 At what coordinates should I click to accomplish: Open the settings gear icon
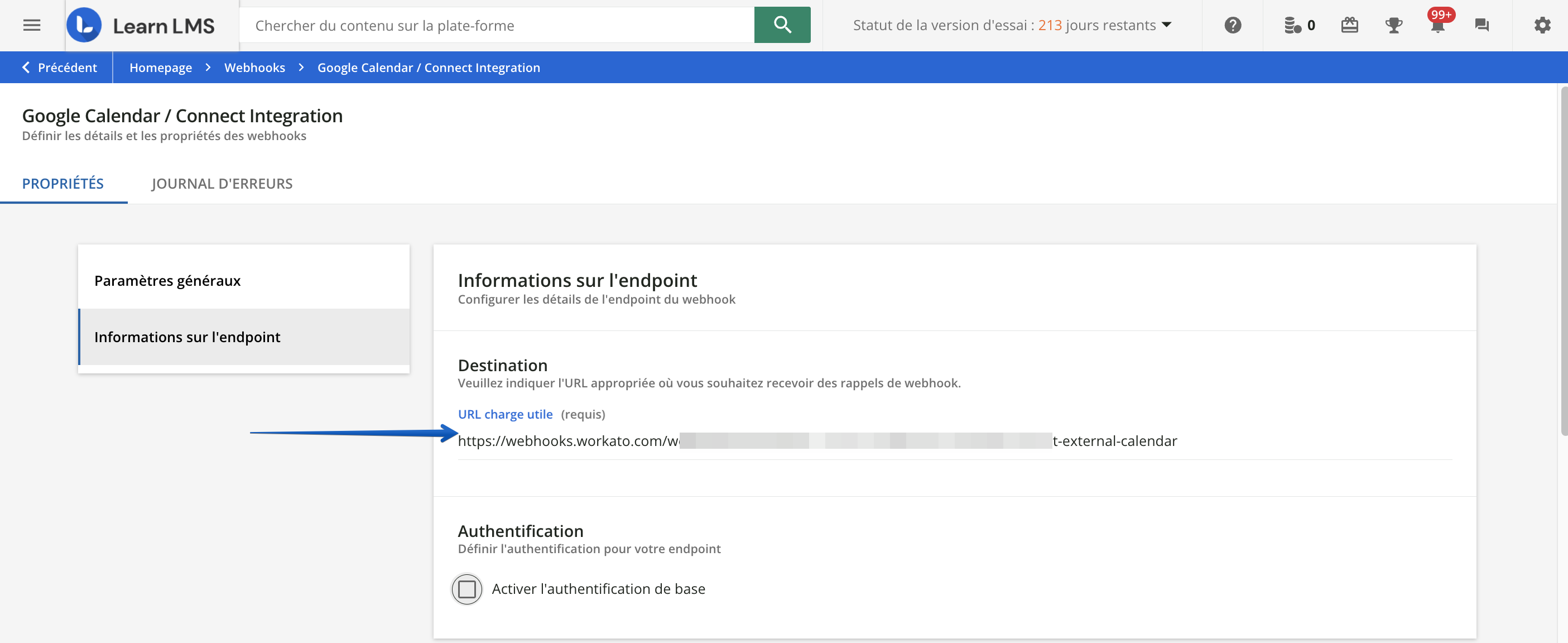point(1542,25)
